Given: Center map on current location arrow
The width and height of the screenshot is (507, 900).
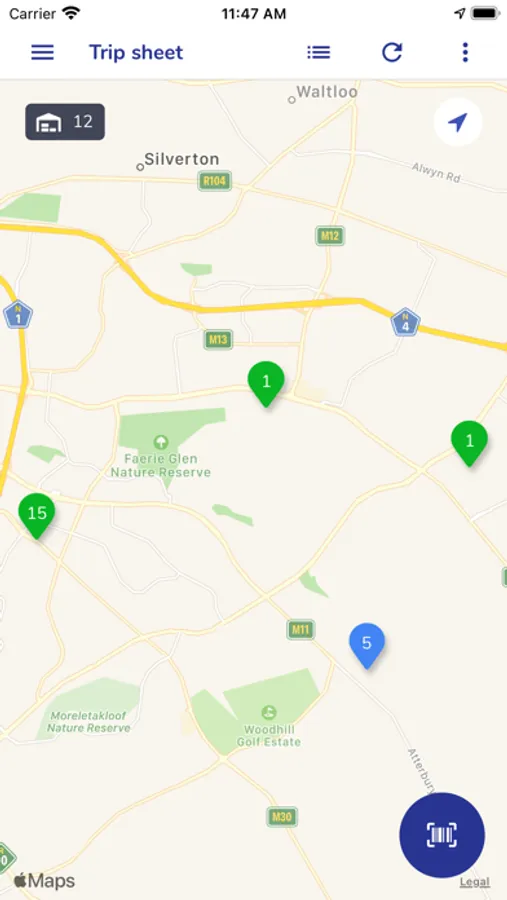Looking at the screenshot, I should [458, 122].
